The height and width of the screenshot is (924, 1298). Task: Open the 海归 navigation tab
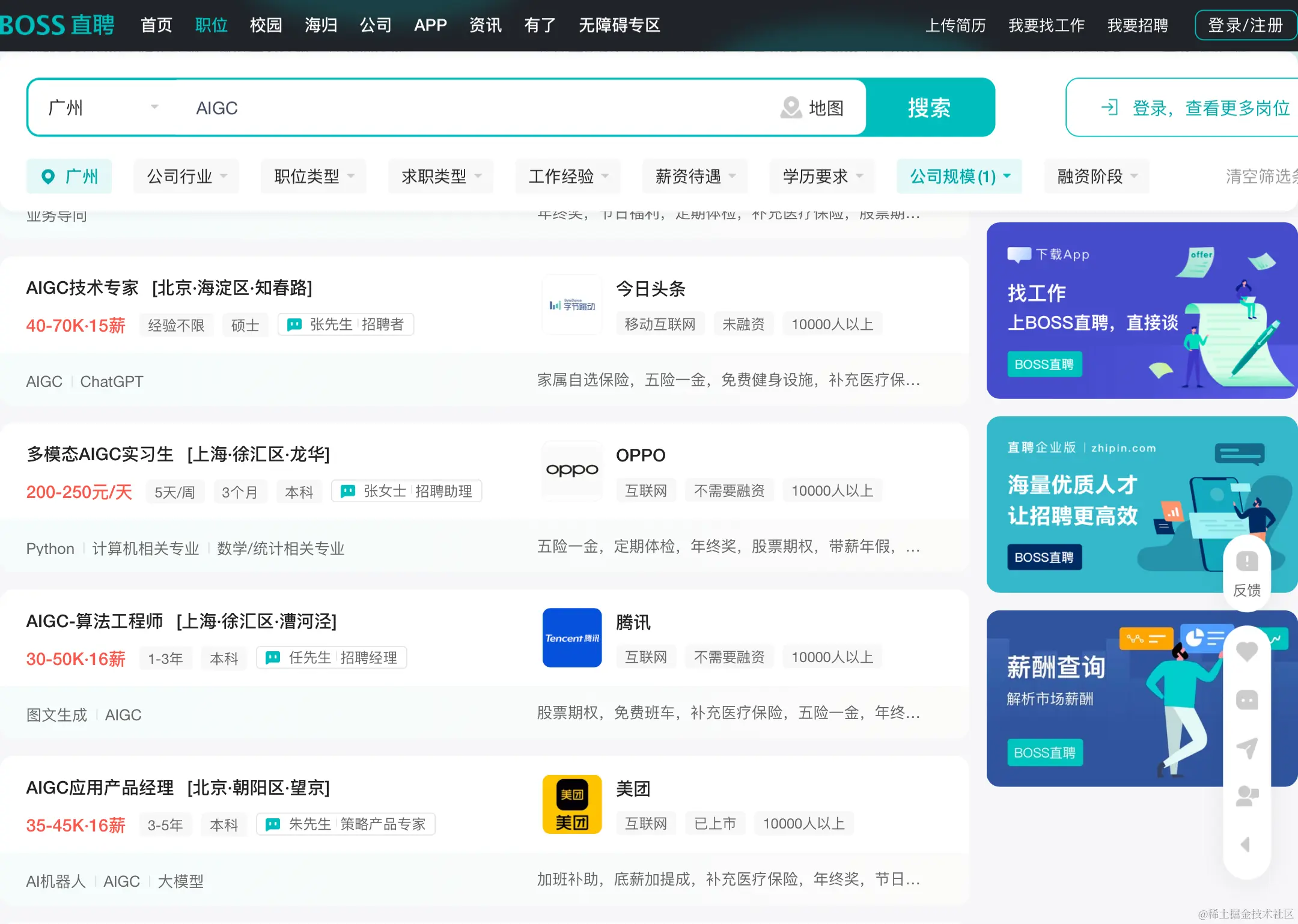[320, 25]
